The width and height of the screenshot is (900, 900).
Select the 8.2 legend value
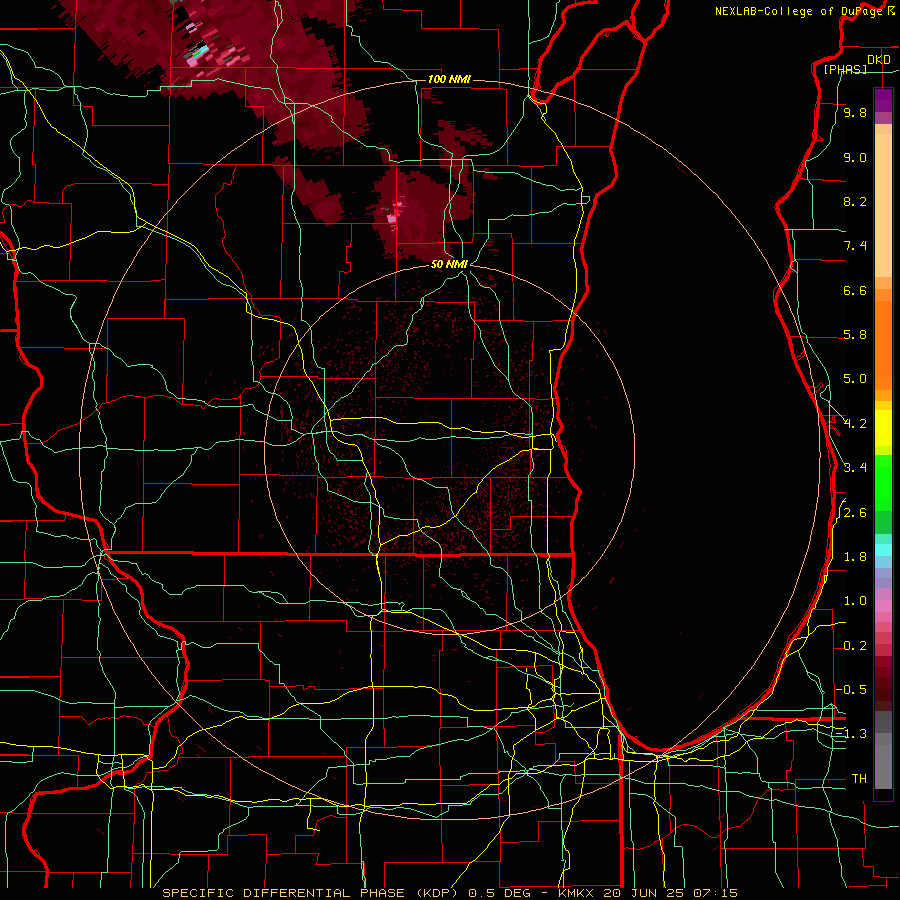point(855,201)
